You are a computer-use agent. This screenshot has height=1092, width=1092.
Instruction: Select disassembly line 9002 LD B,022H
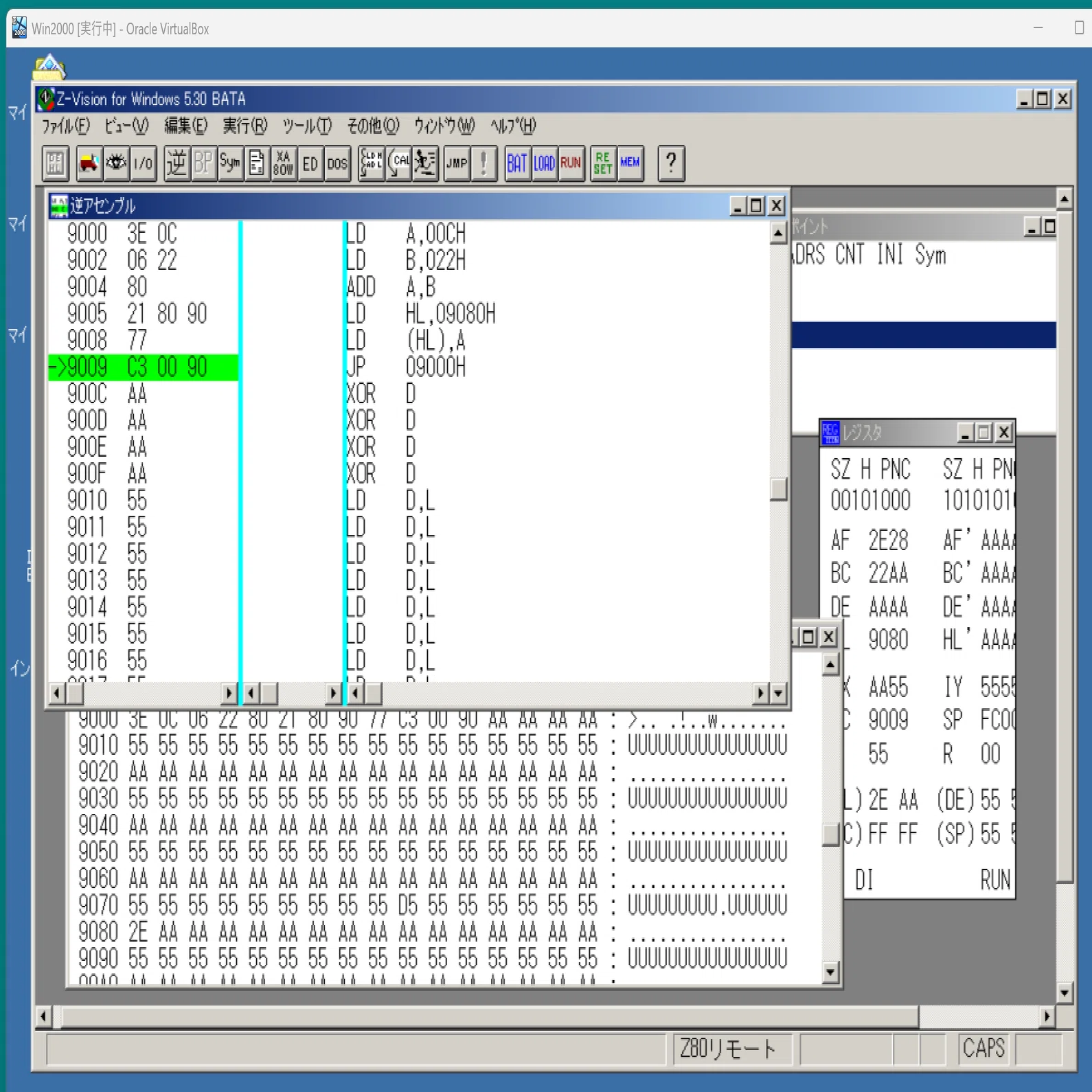(x=409, y=260)
